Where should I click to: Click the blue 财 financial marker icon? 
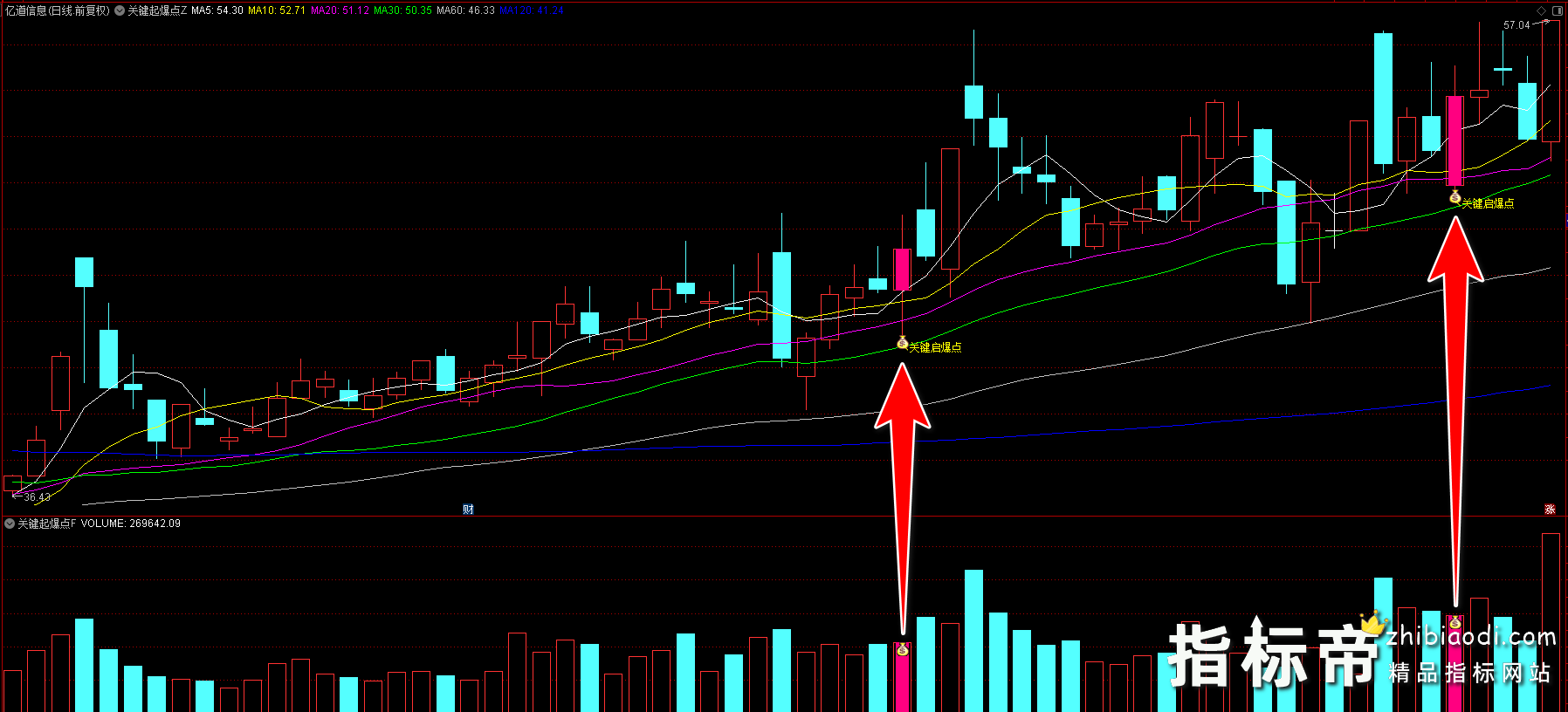pyautogui.click(x=468, y=510)
